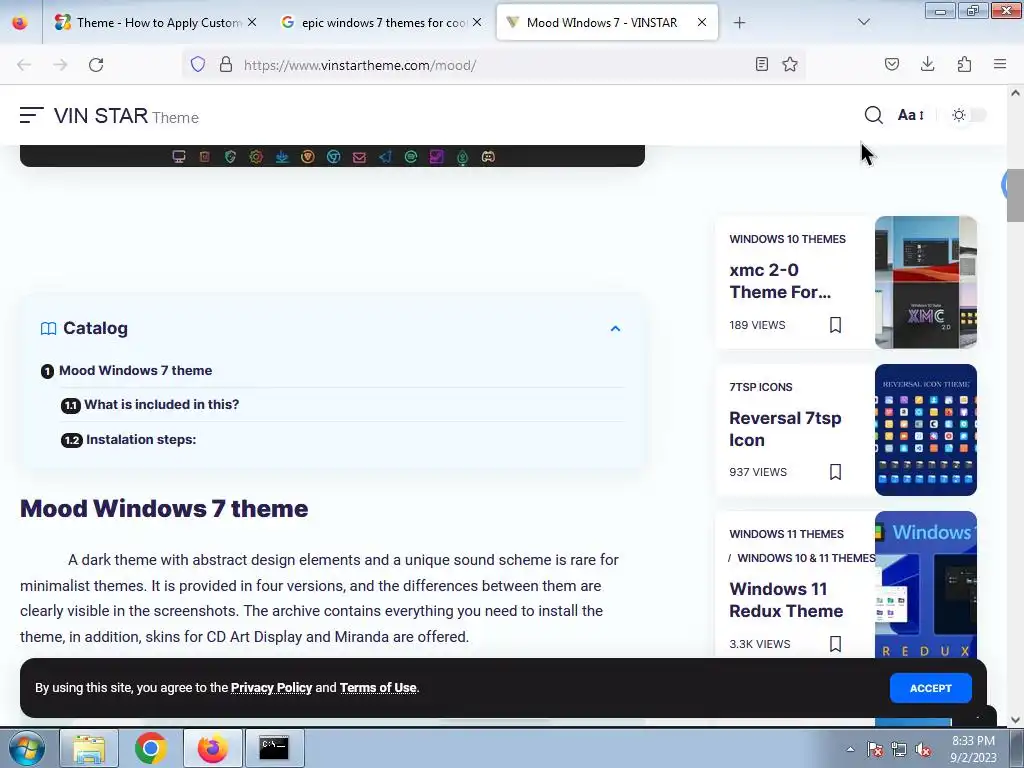Click the site security padlock icon

[226, 64]
